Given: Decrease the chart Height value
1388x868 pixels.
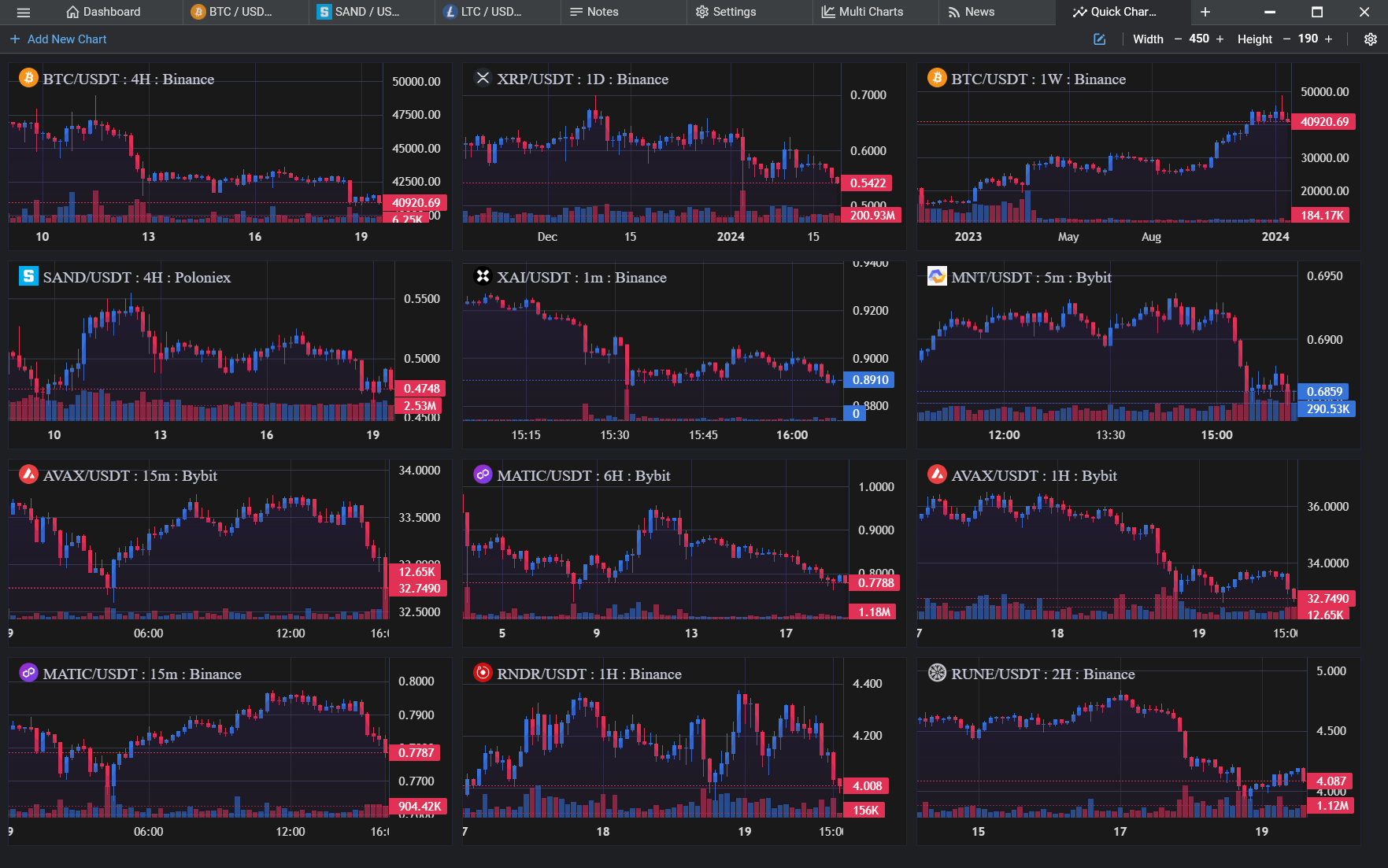Looking at the screenshot, I should [1286, 39].
